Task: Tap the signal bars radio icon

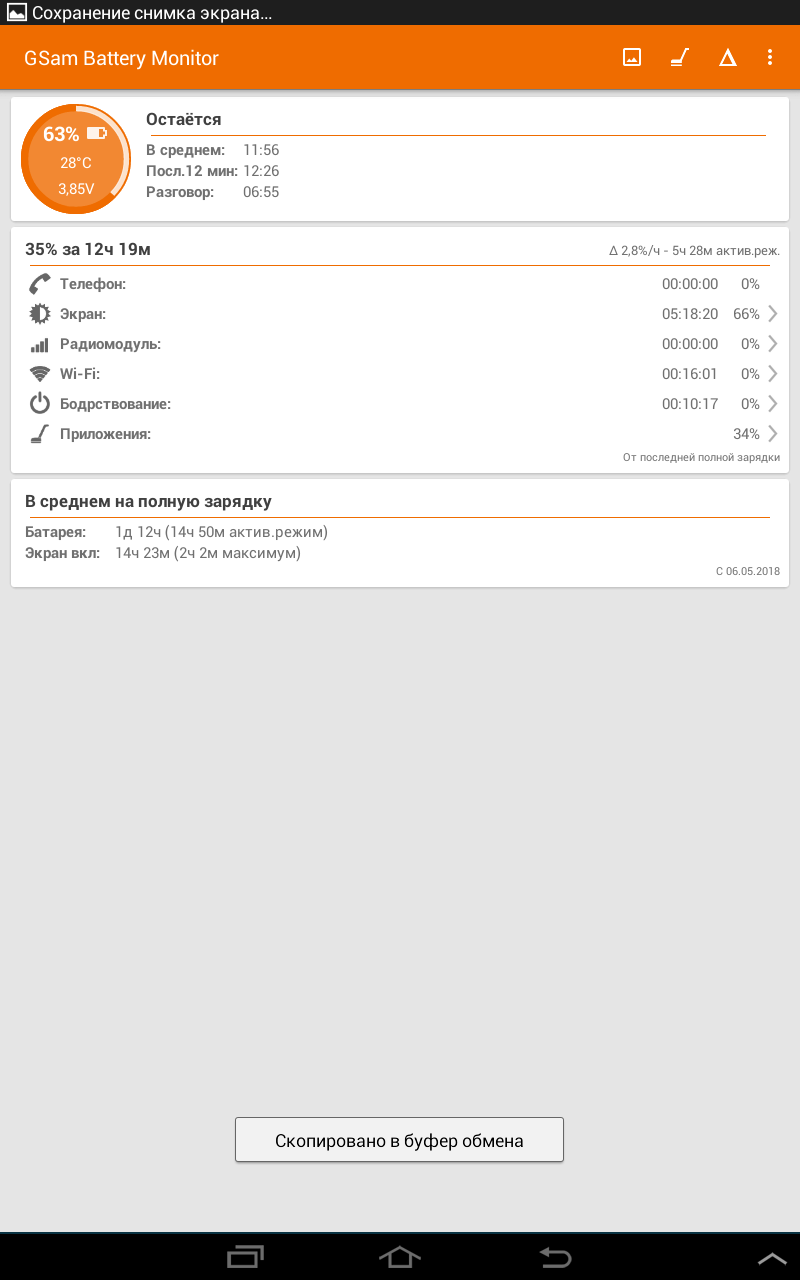Action: coord(40,345)
